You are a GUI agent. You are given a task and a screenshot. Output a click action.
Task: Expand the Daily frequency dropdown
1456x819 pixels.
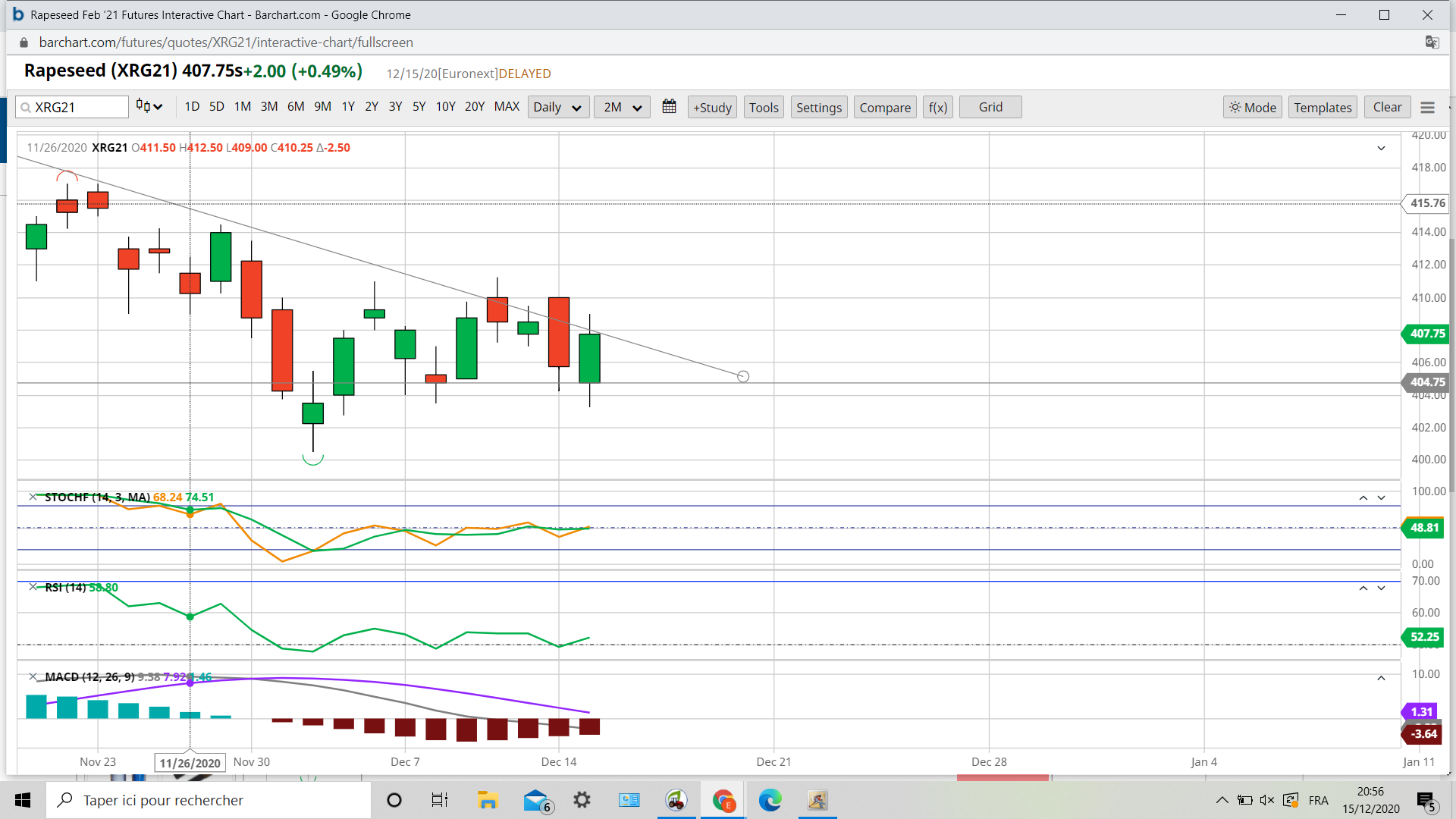coord(557,108)
